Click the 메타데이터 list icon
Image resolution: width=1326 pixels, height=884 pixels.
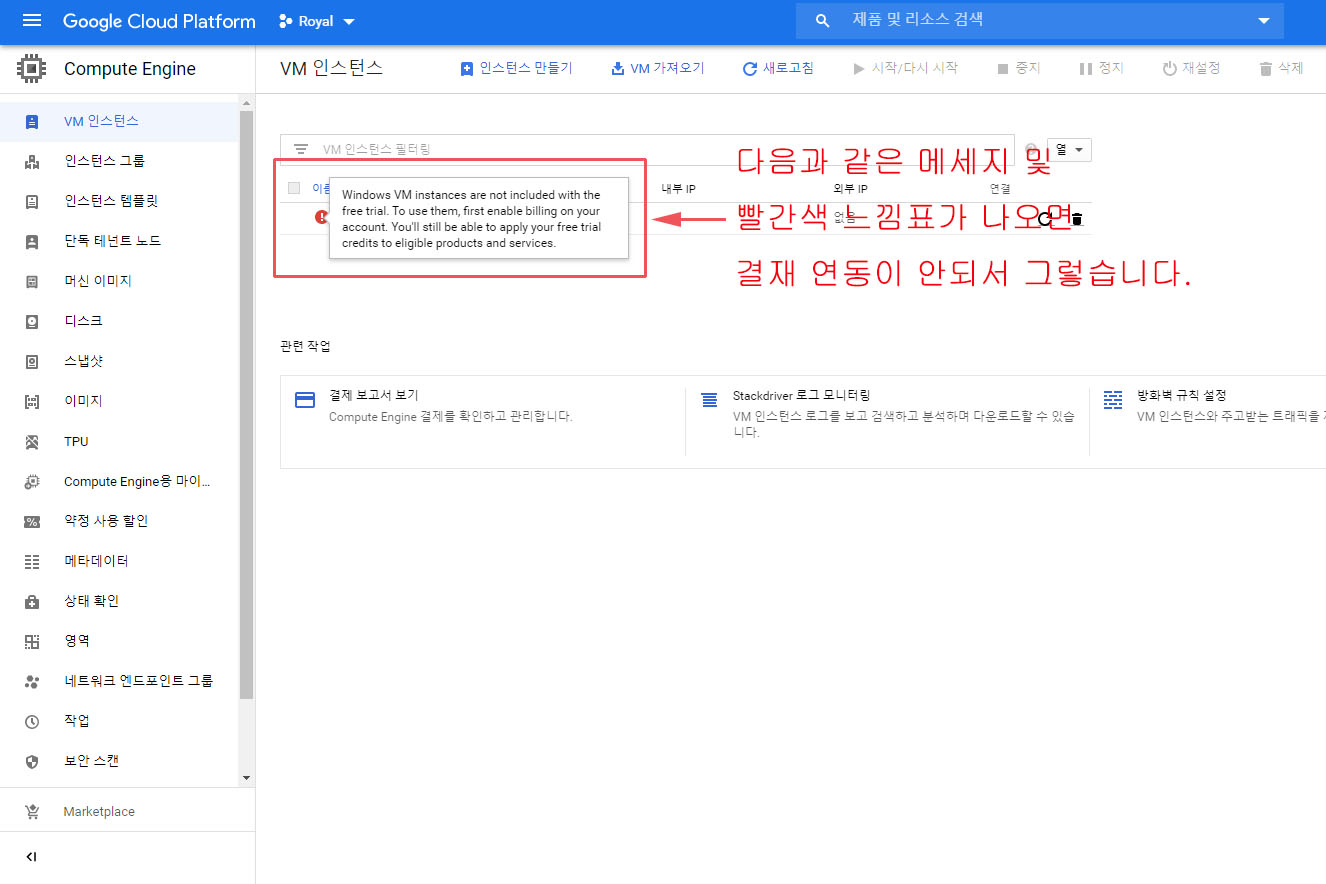32,561
